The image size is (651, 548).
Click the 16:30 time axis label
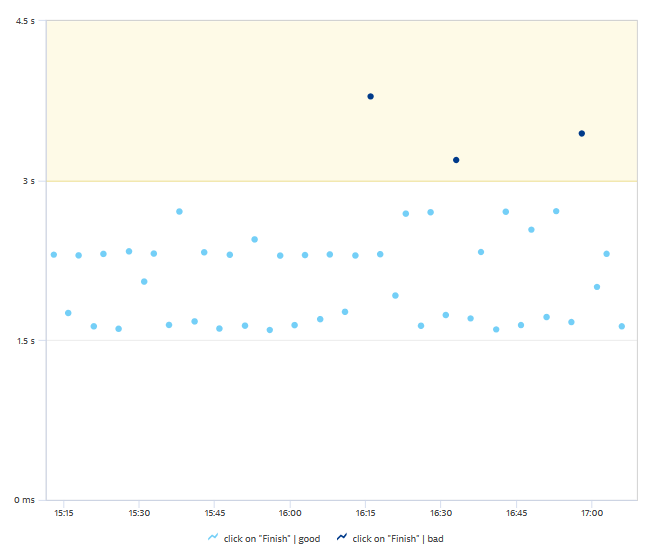[441, 513]
